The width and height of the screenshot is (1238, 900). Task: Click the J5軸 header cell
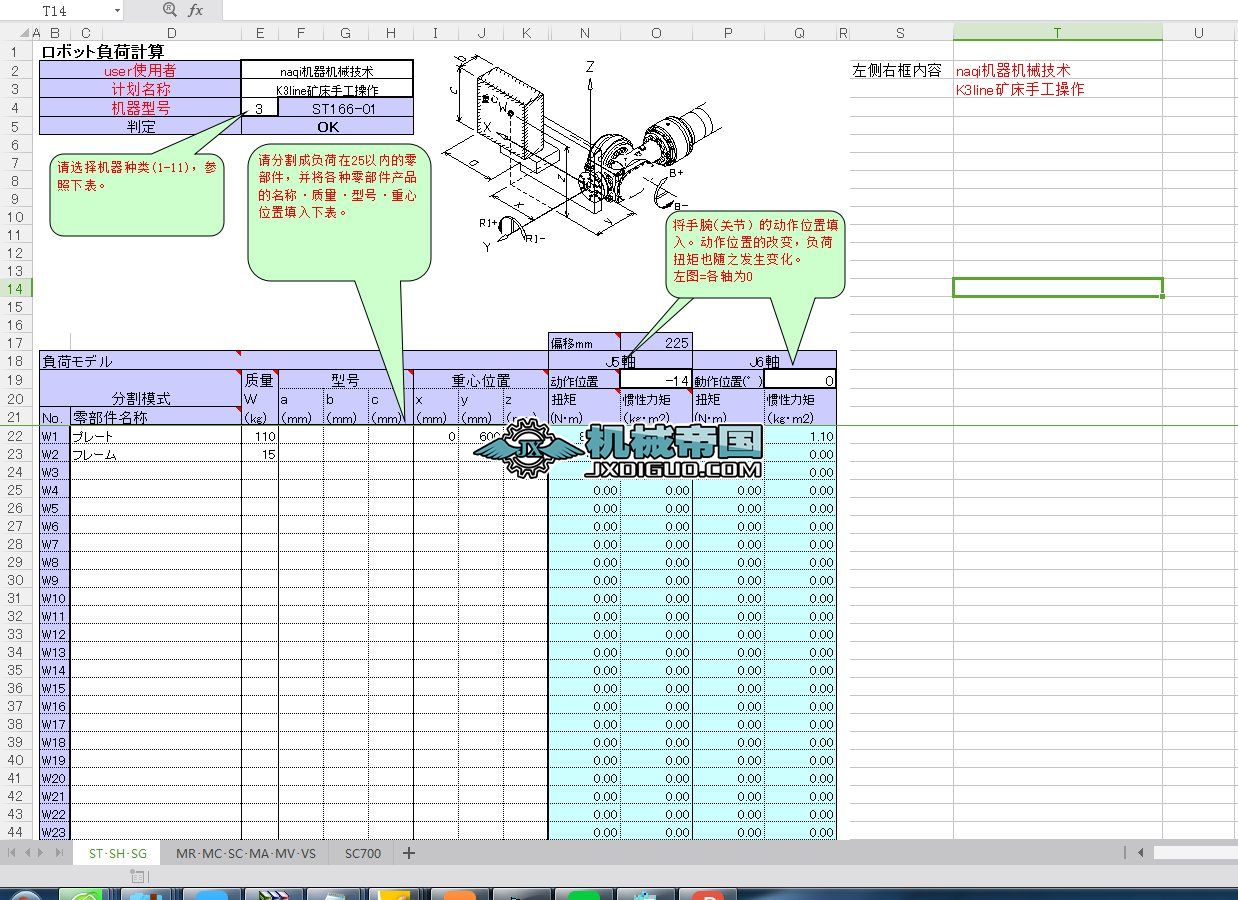coord(621,361)
